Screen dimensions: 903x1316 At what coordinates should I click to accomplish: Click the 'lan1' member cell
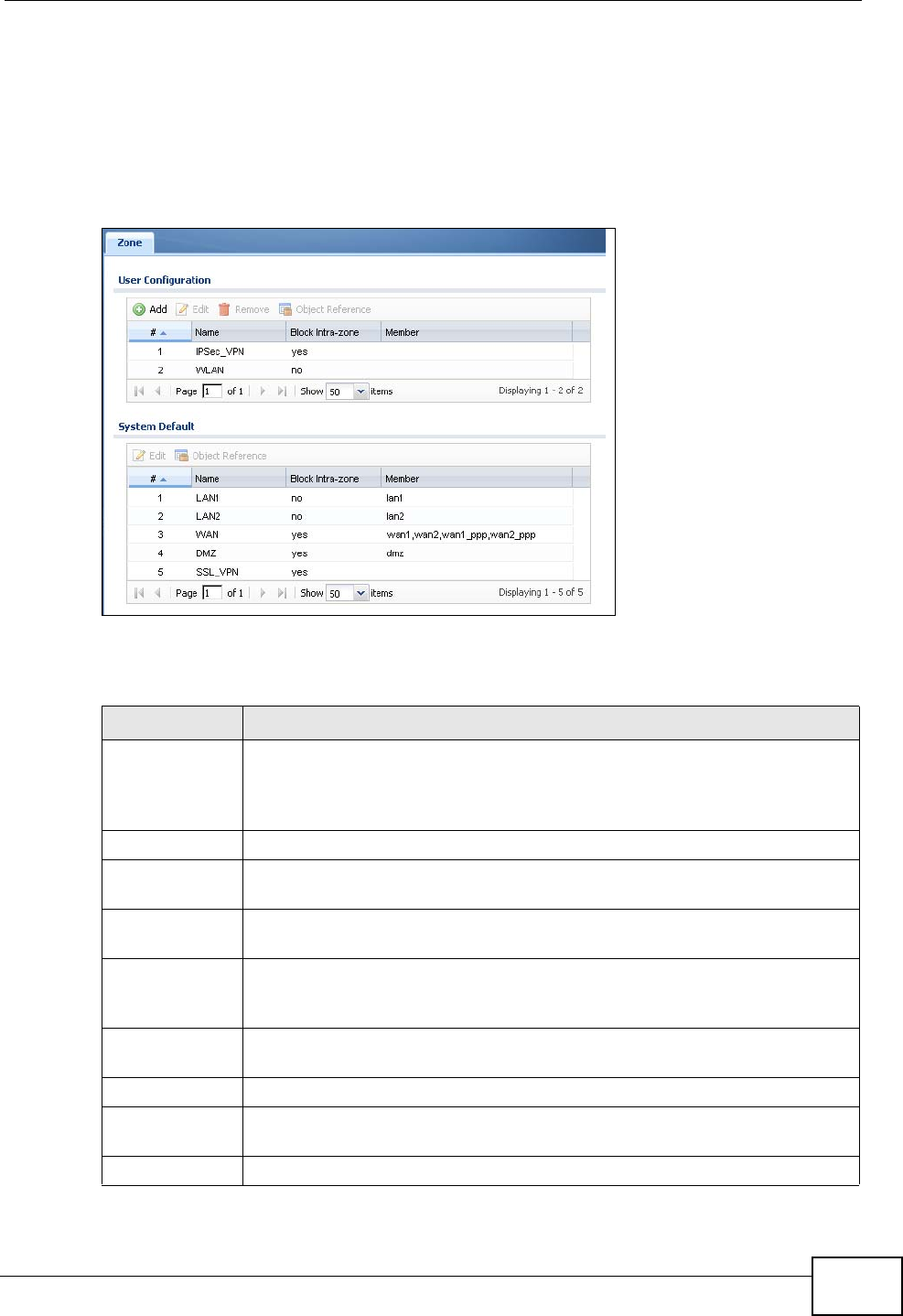[394, 498]
